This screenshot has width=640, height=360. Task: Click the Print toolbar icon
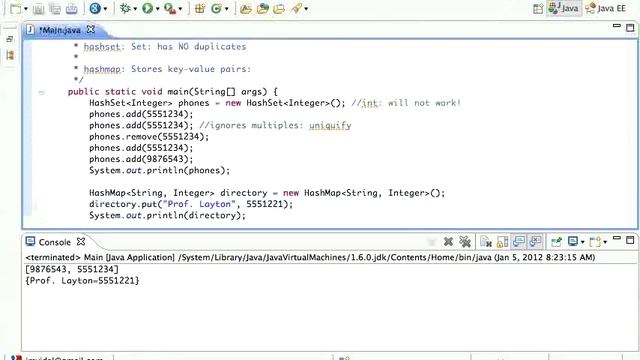click(x=71, y=9)
